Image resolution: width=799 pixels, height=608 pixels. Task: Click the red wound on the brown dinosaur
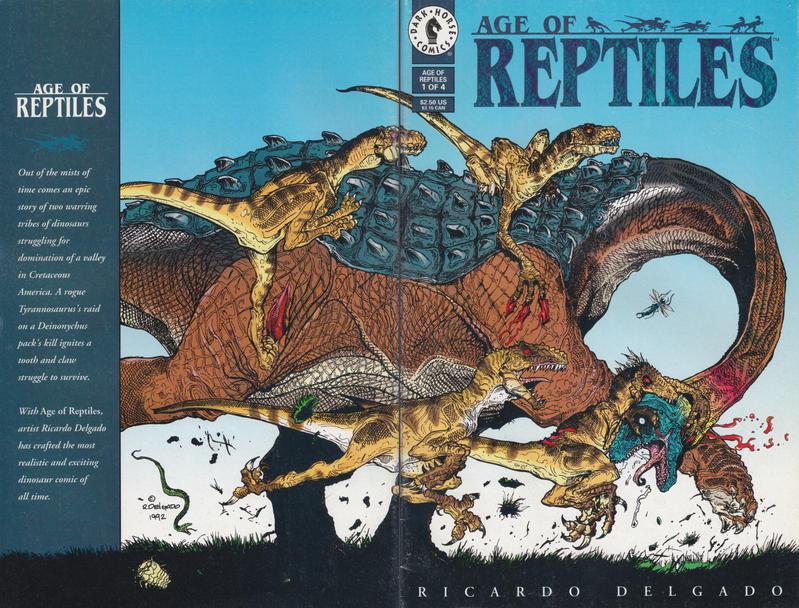[278, 312]
